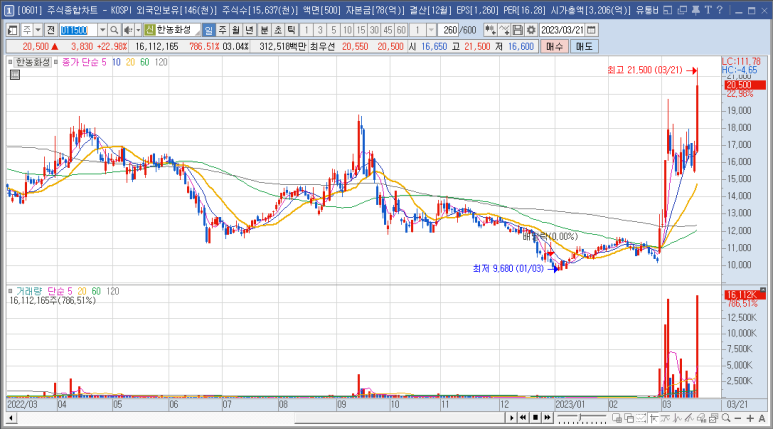Click the 거래량 volume legend label
Screen dimensions: 773x429
point(29,291)
